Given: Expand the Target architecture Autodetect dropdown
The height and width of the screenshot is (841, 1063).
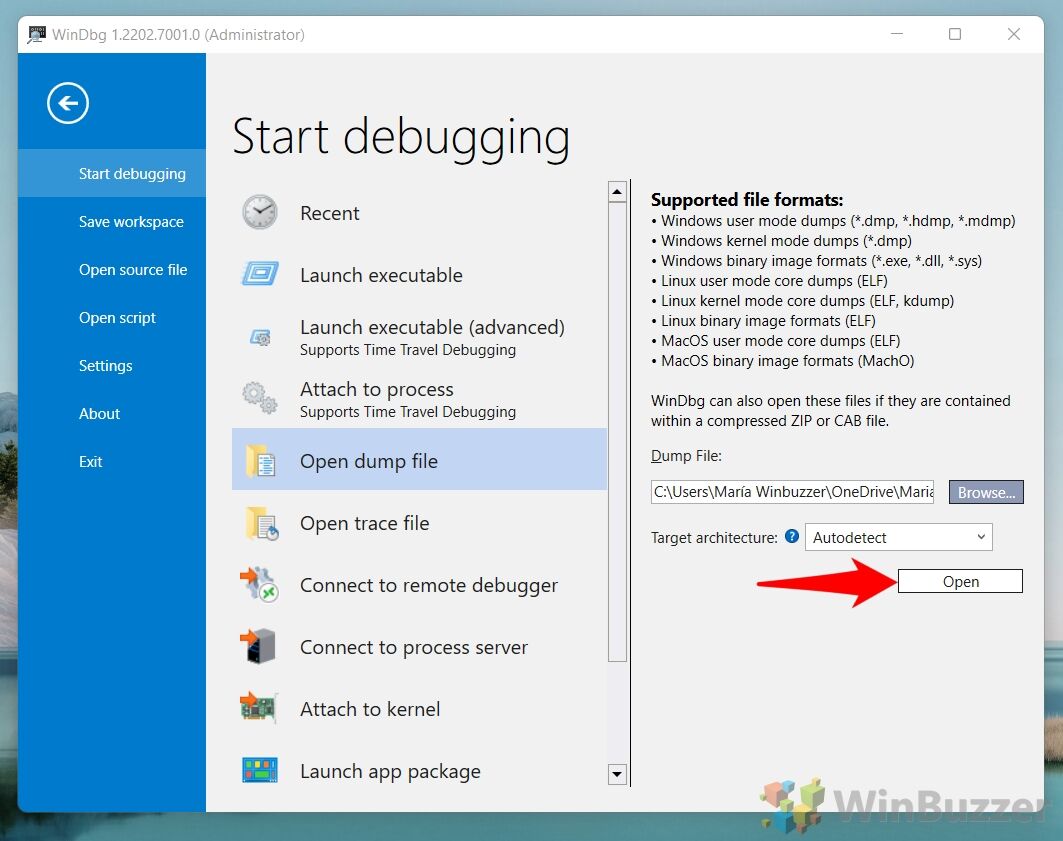Looking at the screenshot, I should point(898,537).
